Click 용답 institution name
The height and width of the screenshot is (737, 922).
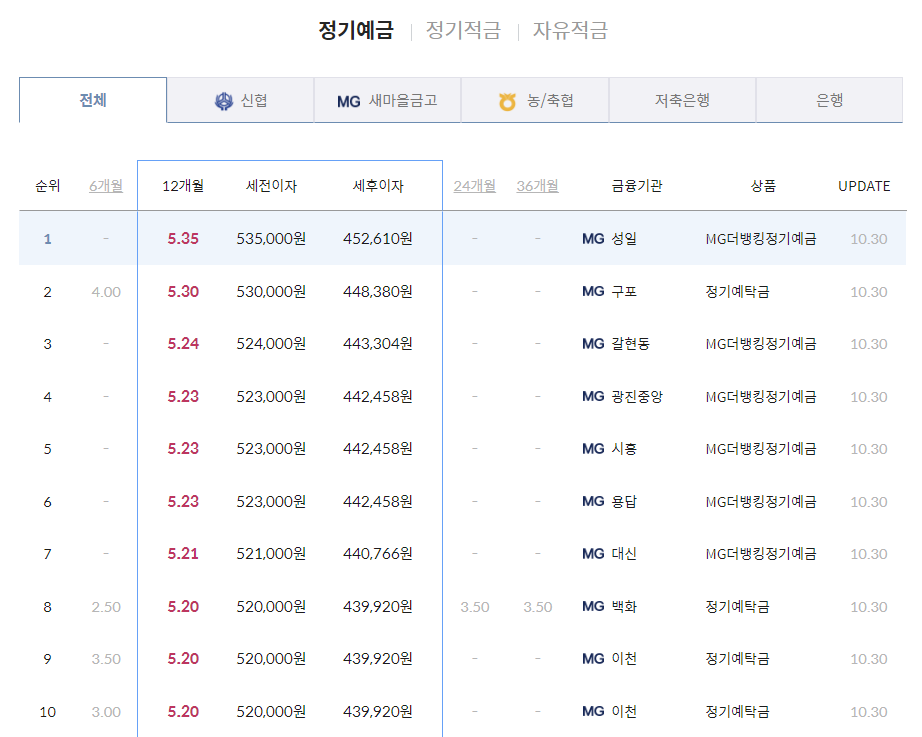coord(624,501)
